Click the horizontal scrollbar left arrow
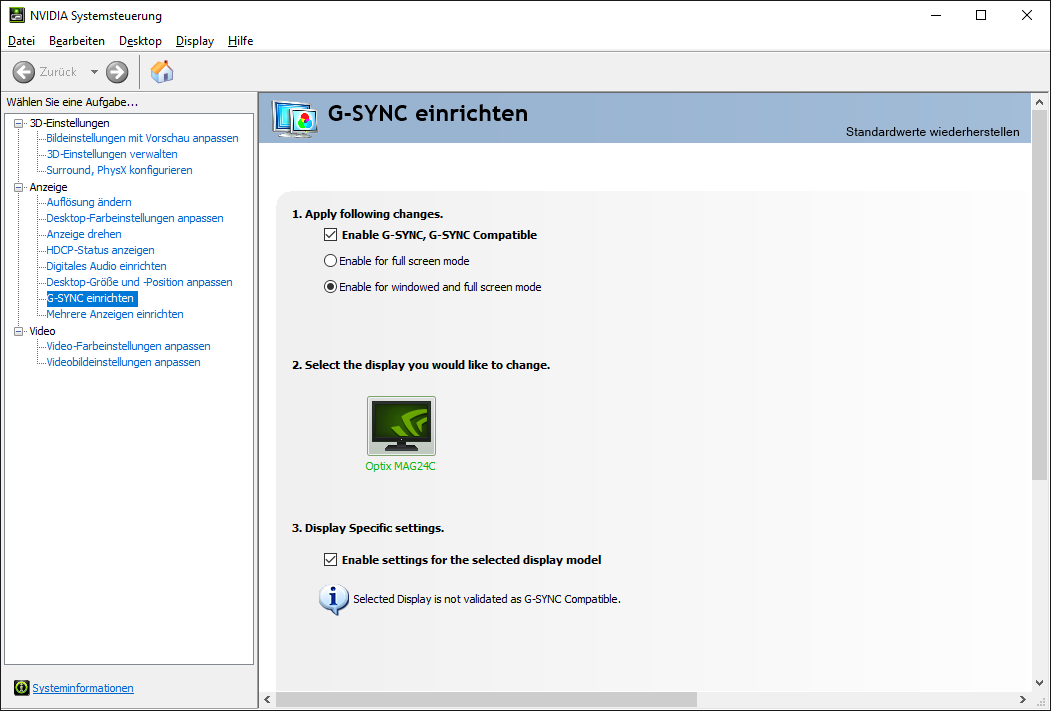This screenshot has width=1051, height=711. tap(267, 700)
